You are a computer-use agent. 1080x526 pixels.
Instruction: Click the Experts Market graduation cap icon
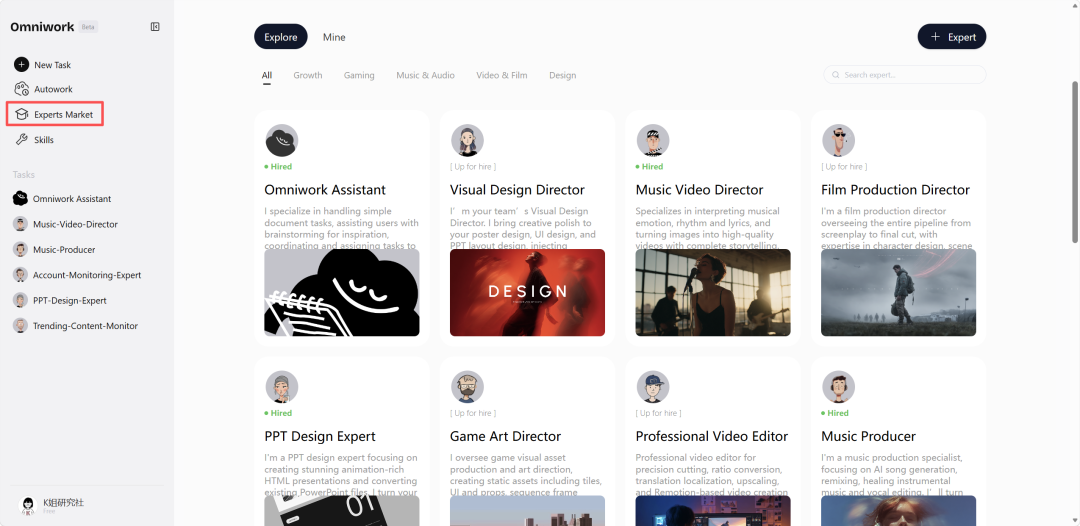pos(21,114)
